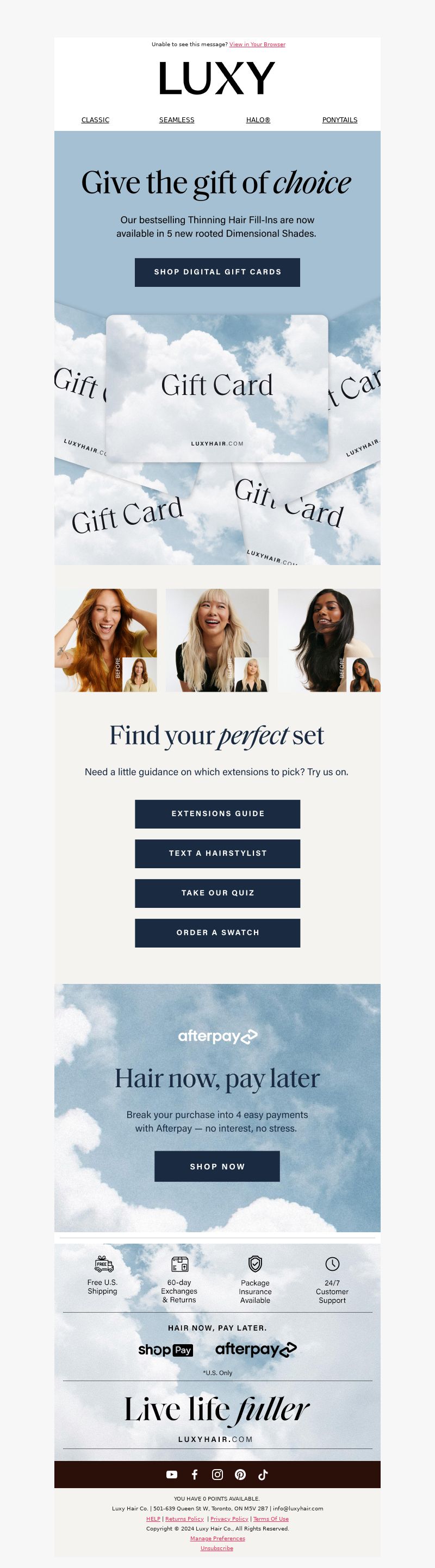Open the Extensions Guide button
The height and width of the screenshot is (1568, 435).
coord(217,814)
